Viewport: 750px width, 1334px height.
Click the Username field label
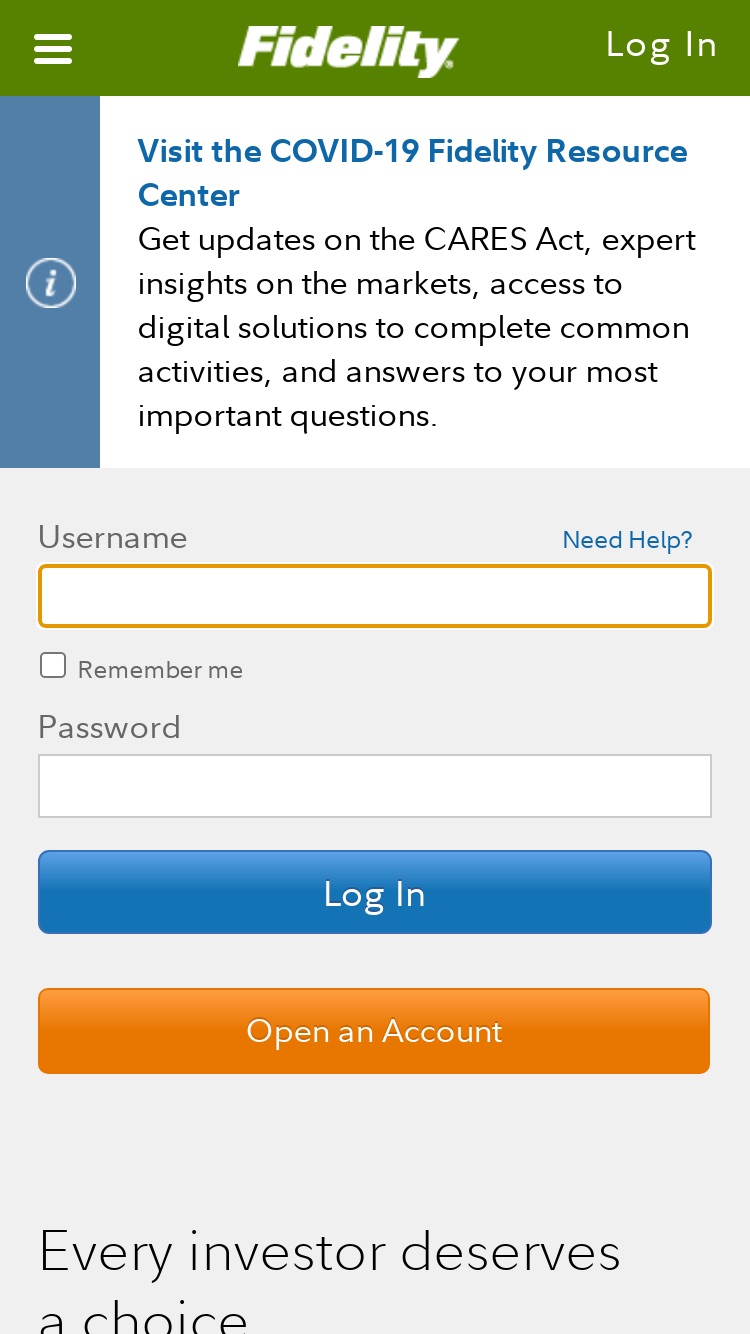point(113,538)
